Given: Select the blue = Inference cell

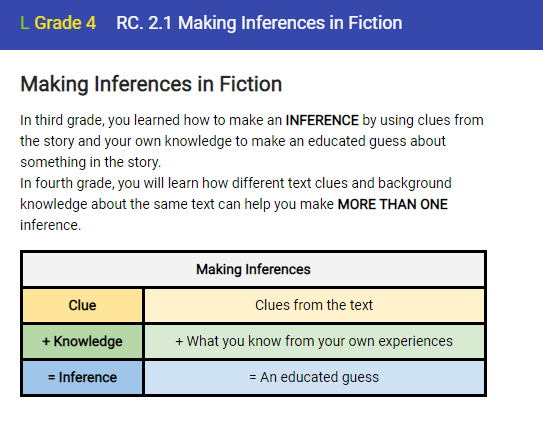Looking at the screenshot, I should click(x=82, y=378).
